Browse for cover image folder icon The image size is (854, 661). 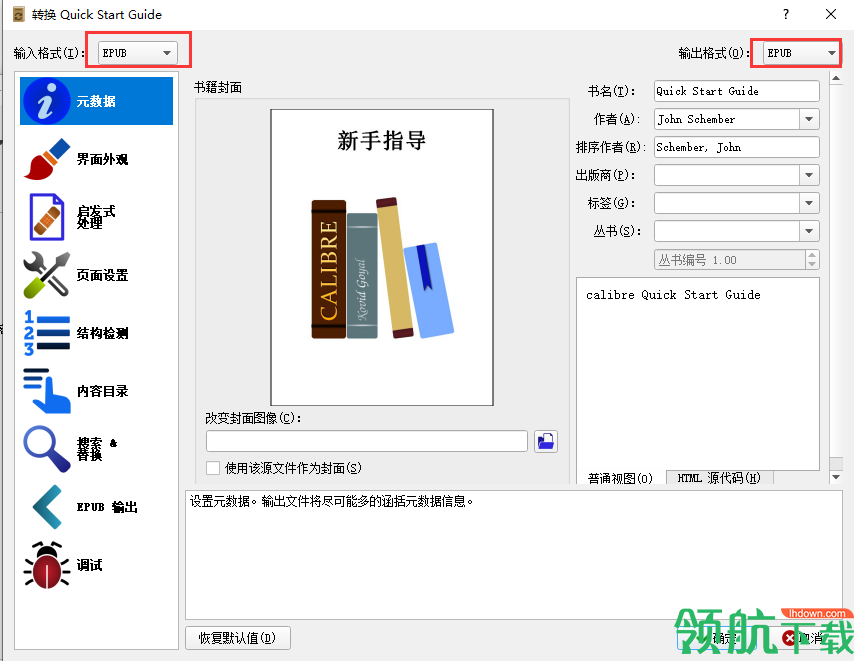point(546,441)
